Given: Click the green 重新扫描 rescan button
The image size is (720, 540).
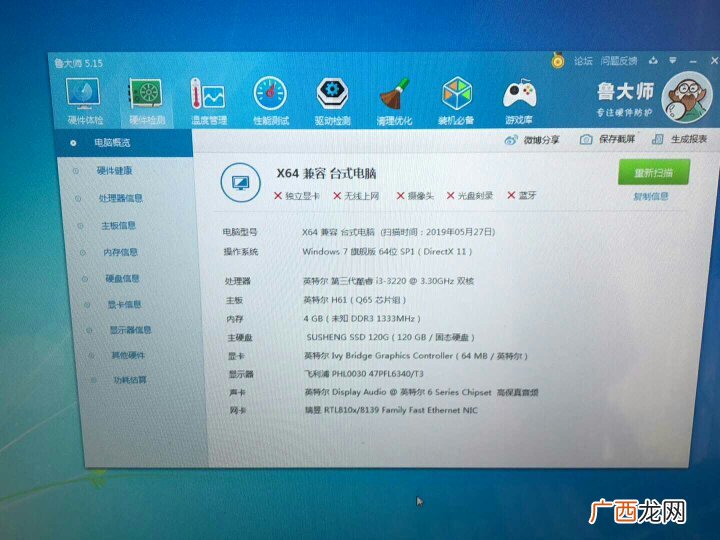Looking at the screenshot, I should pos(654,172).
